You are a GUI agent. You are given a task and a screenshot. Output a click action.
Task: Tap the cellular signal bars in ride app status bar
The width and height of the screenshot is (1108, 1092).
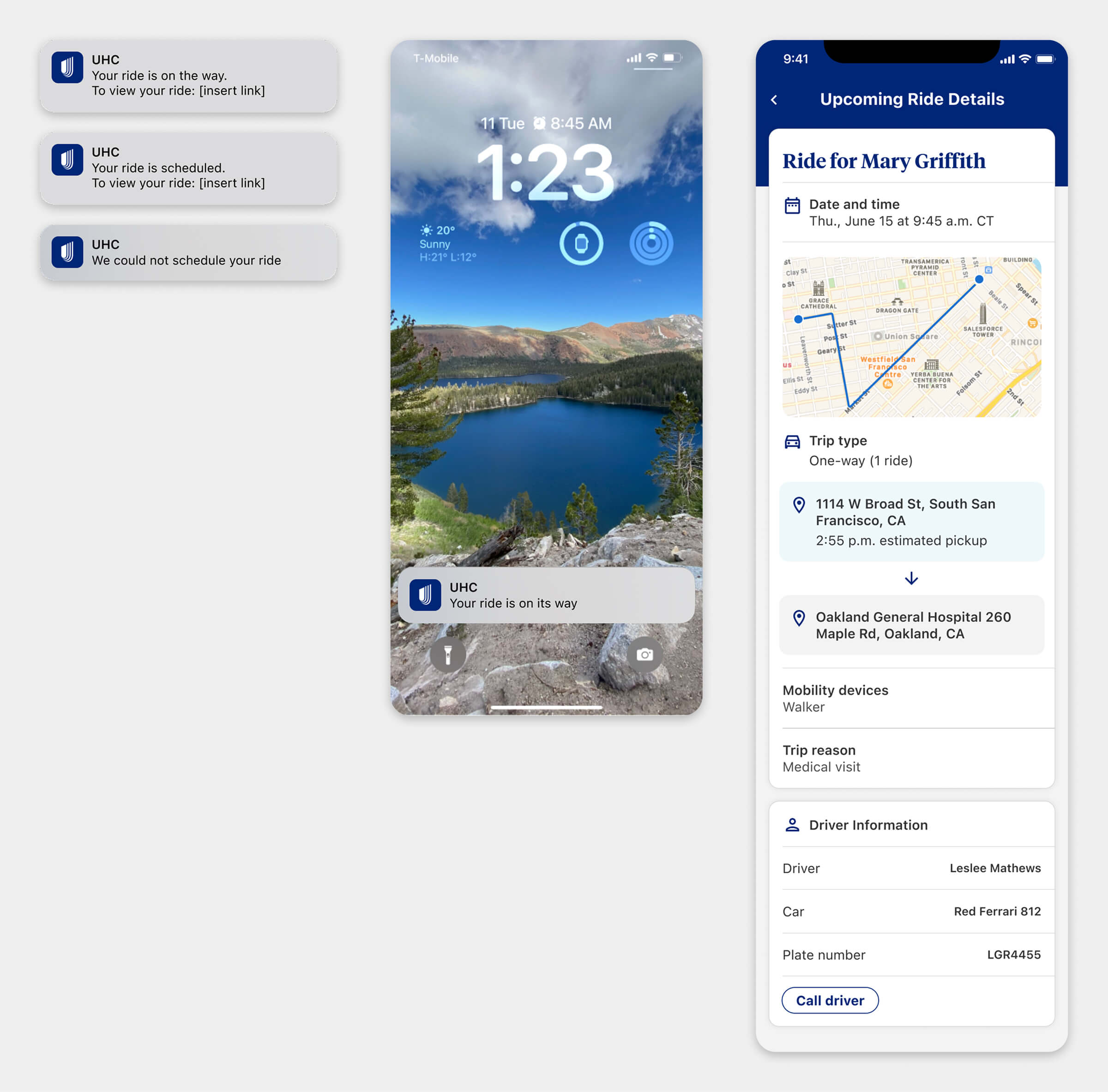point(1007,59)
